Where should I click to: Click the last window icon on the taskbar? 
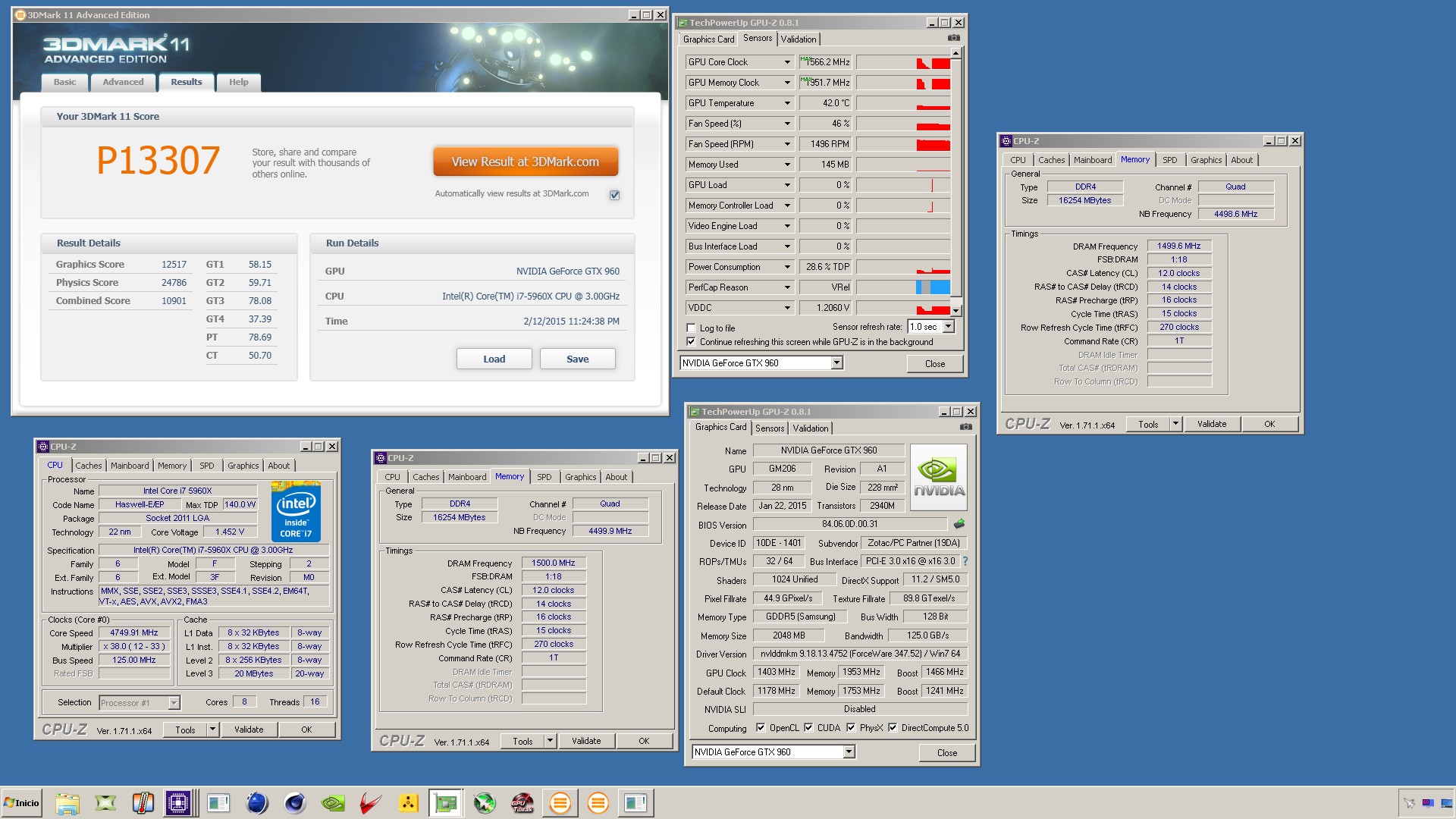point(635,803)
